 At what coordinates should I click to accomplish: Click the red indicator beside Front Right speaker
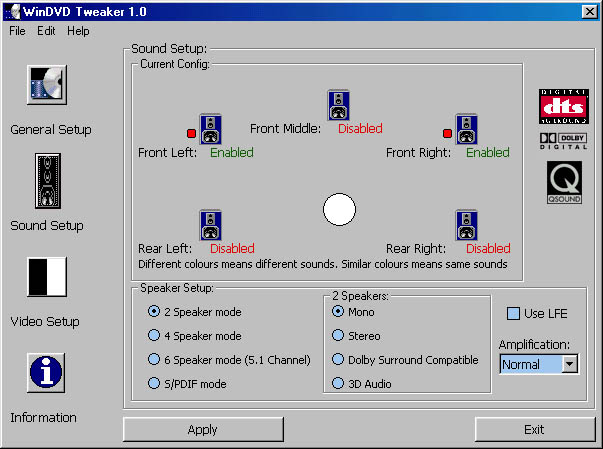tap(447, 133)
